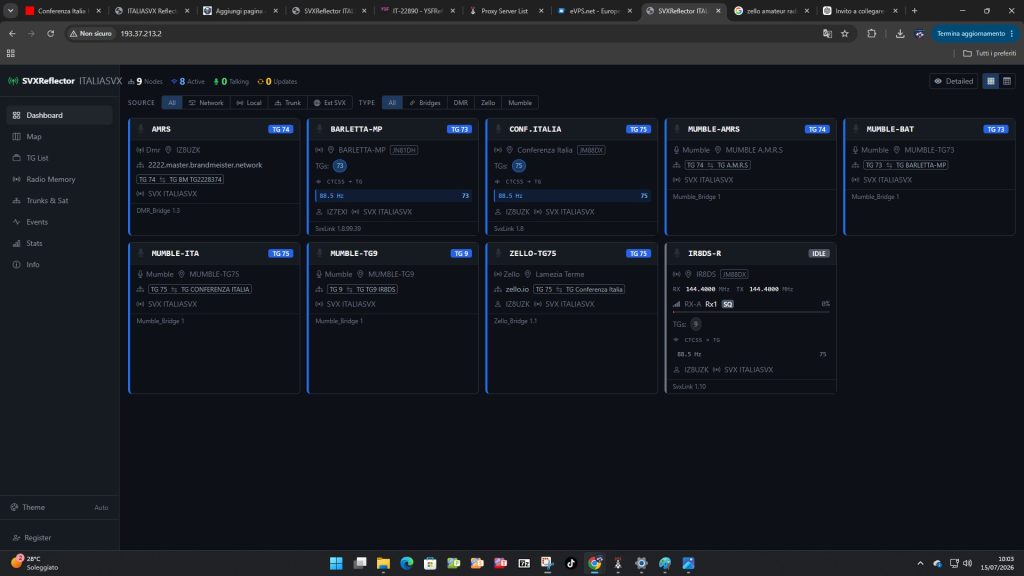Screen dimensions: 1024x576
Task: Switch to the card grid view icon
Action: pyautogui.click(x=991, y=81)
